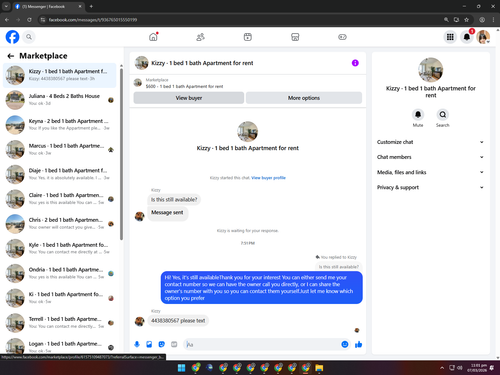The width and height of the screenshot is (500, 375).
Task: Click the View buyer button
Action: [x=189, y=98]
